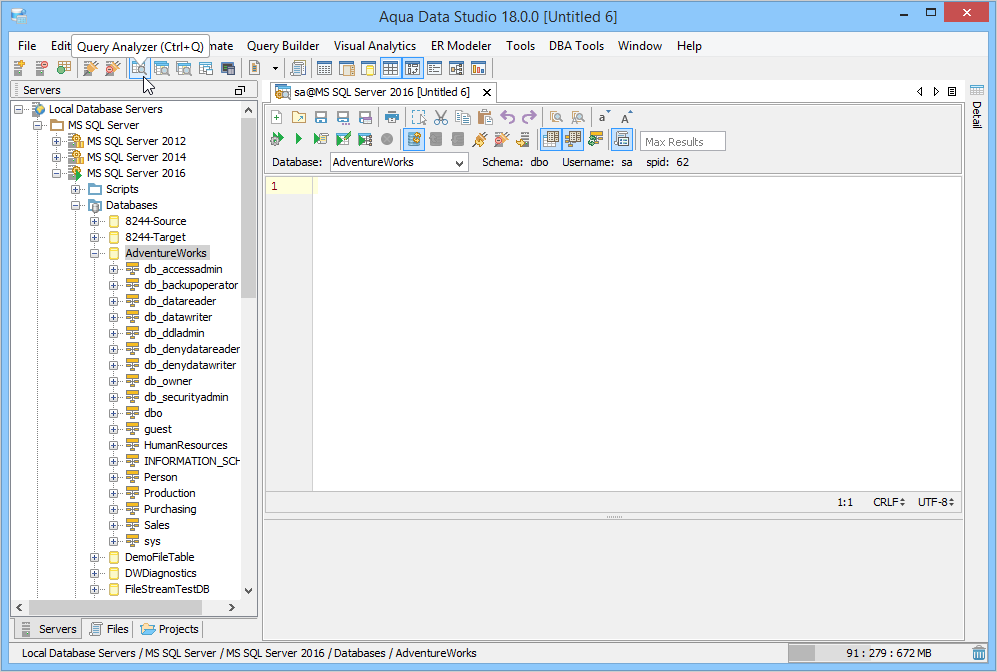This screenshot has height=672, width=997.
Task: Toggle auto-commit database button in editor toolbar
Action: pos(414,139)
